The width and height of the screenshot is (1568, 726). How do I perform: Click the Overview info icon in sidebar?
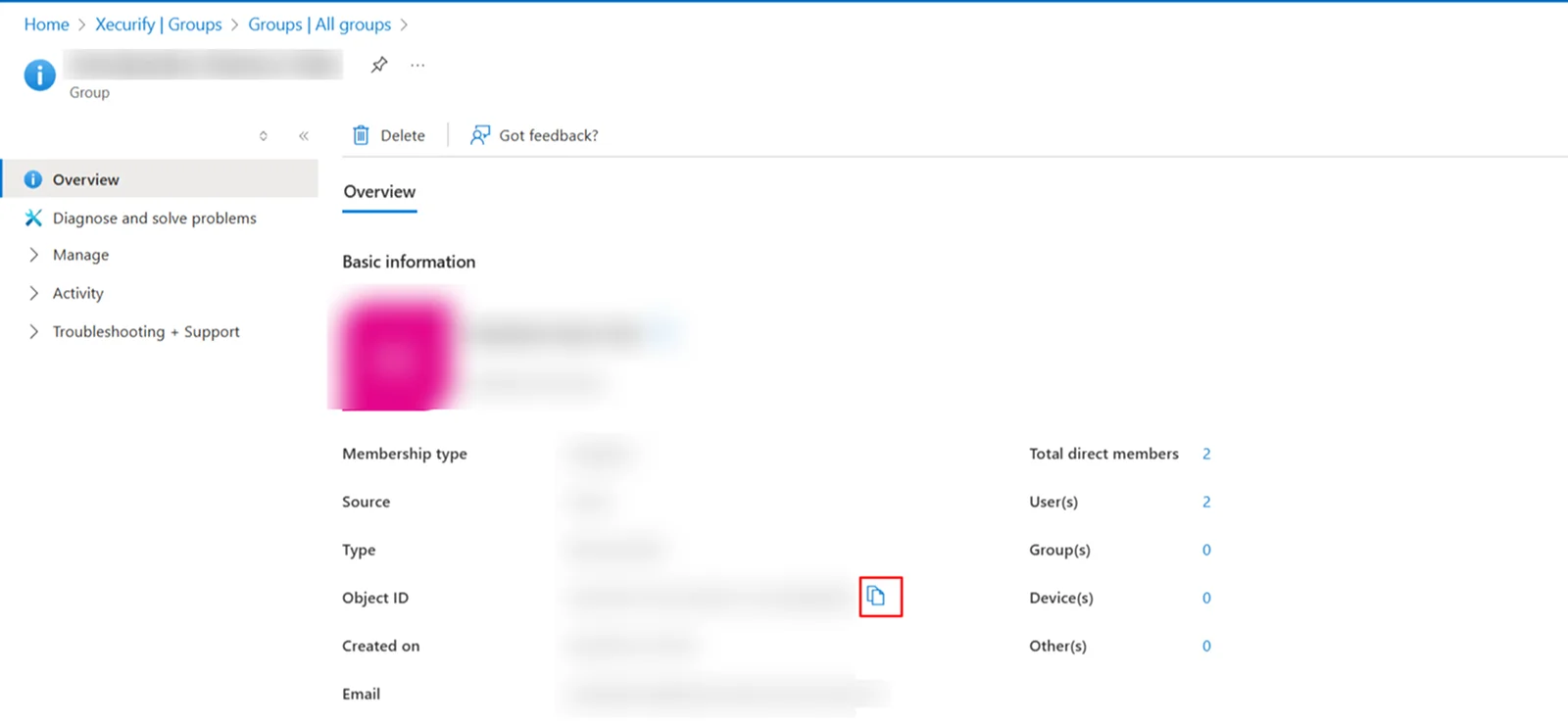click(x=33, y=179)
